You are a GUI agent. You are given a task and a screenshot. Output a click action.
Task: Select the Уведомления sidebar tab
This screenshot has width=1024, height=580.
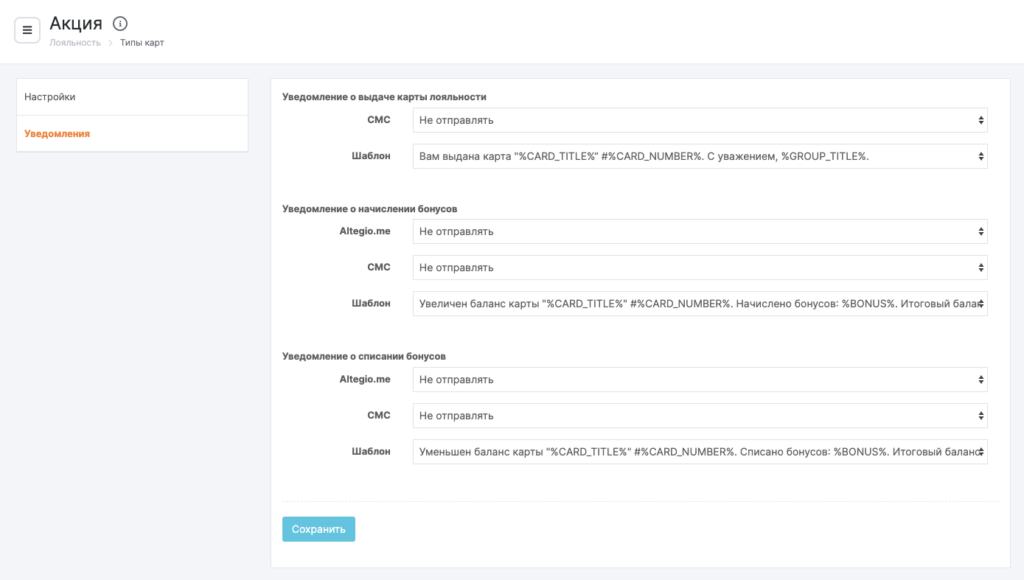pos(132,134)
